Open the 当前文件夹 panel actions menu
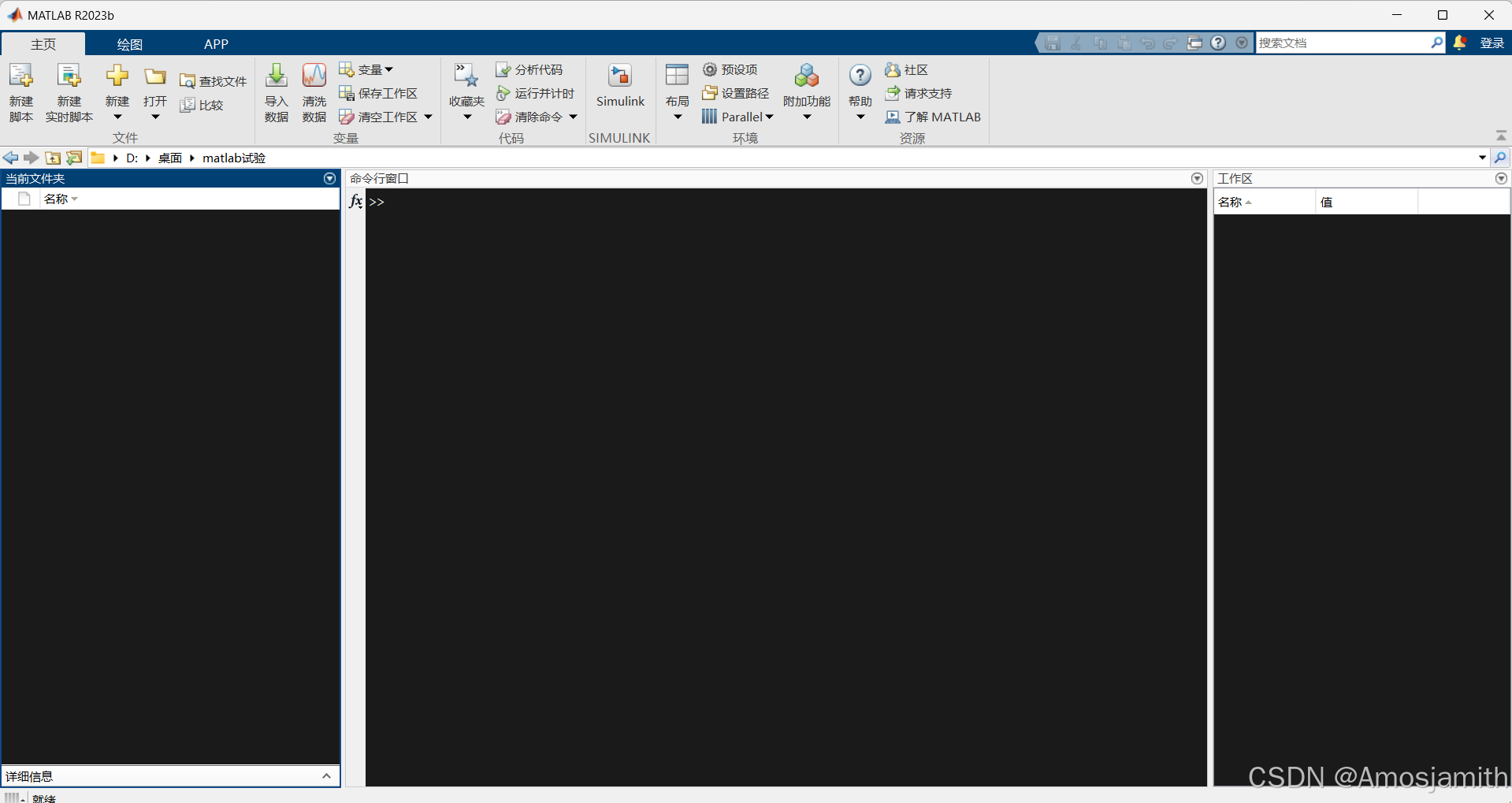 329,179
